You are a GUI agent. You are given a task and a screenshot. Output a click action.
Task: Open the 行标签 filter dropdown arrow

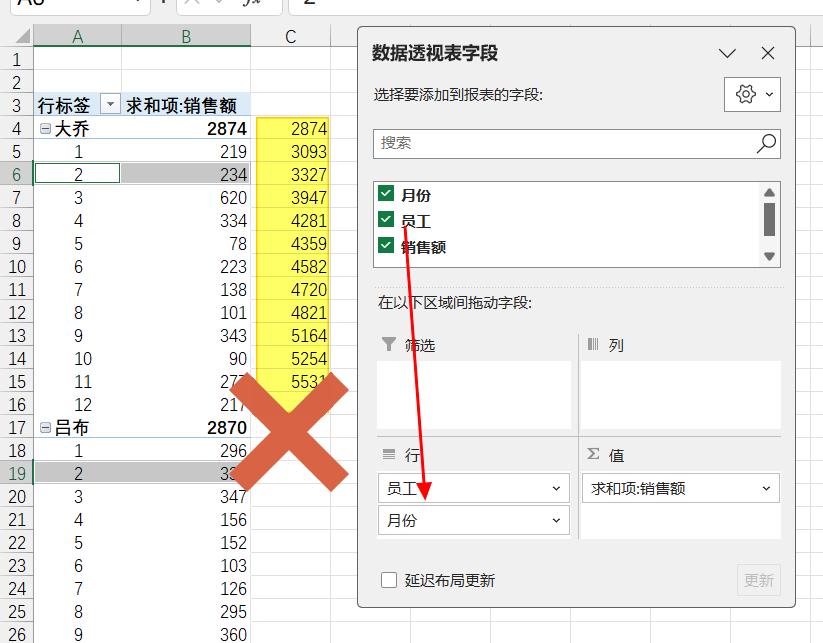[110, 104]
